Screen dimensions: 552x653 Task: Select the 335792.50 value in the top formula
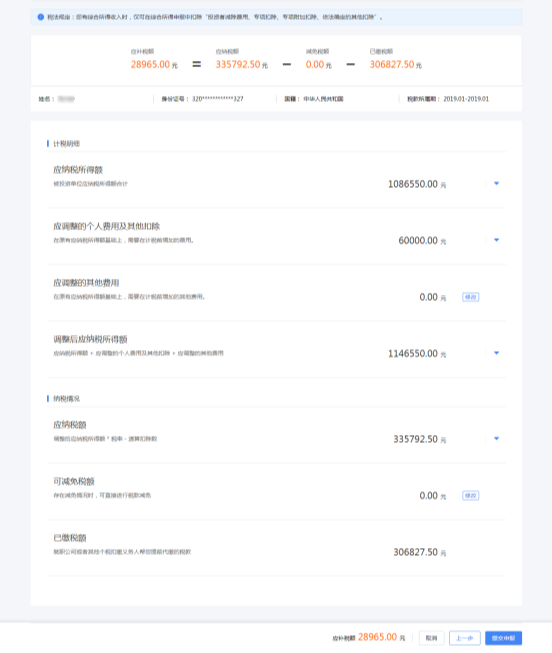coord(238,65)
